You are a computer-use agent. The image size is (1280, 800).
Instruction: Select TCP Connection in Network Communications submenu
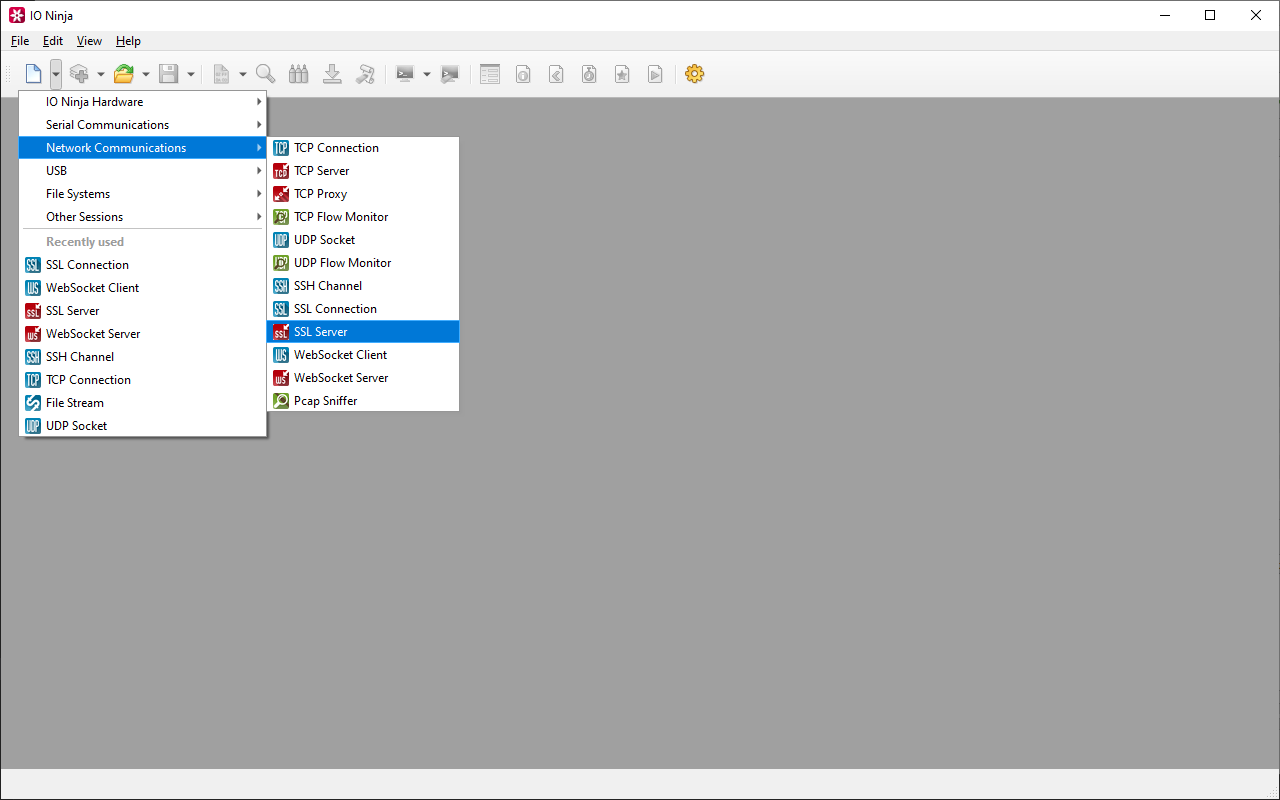pos(363,148)
